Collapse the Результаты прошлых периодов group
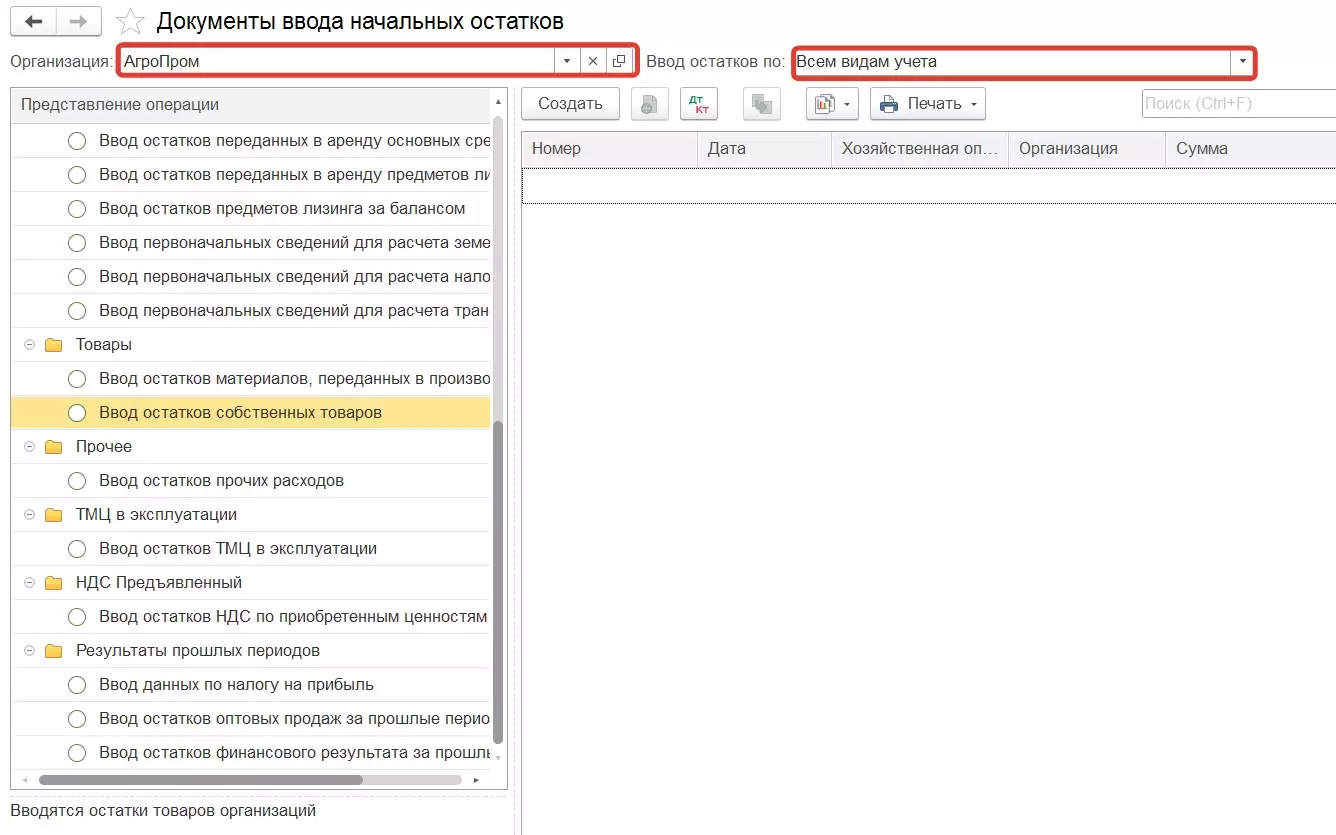Screen dimensions: 1336x835 [29, 651]
